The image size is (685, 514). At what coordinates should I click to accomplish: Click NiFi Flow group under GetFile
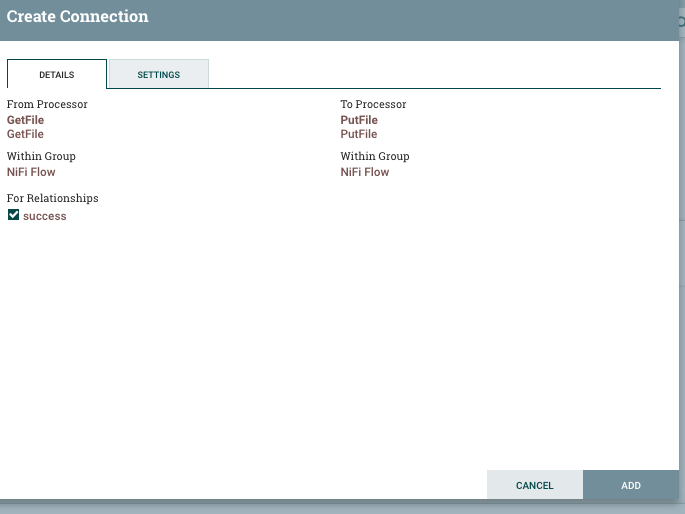point(31,172)
